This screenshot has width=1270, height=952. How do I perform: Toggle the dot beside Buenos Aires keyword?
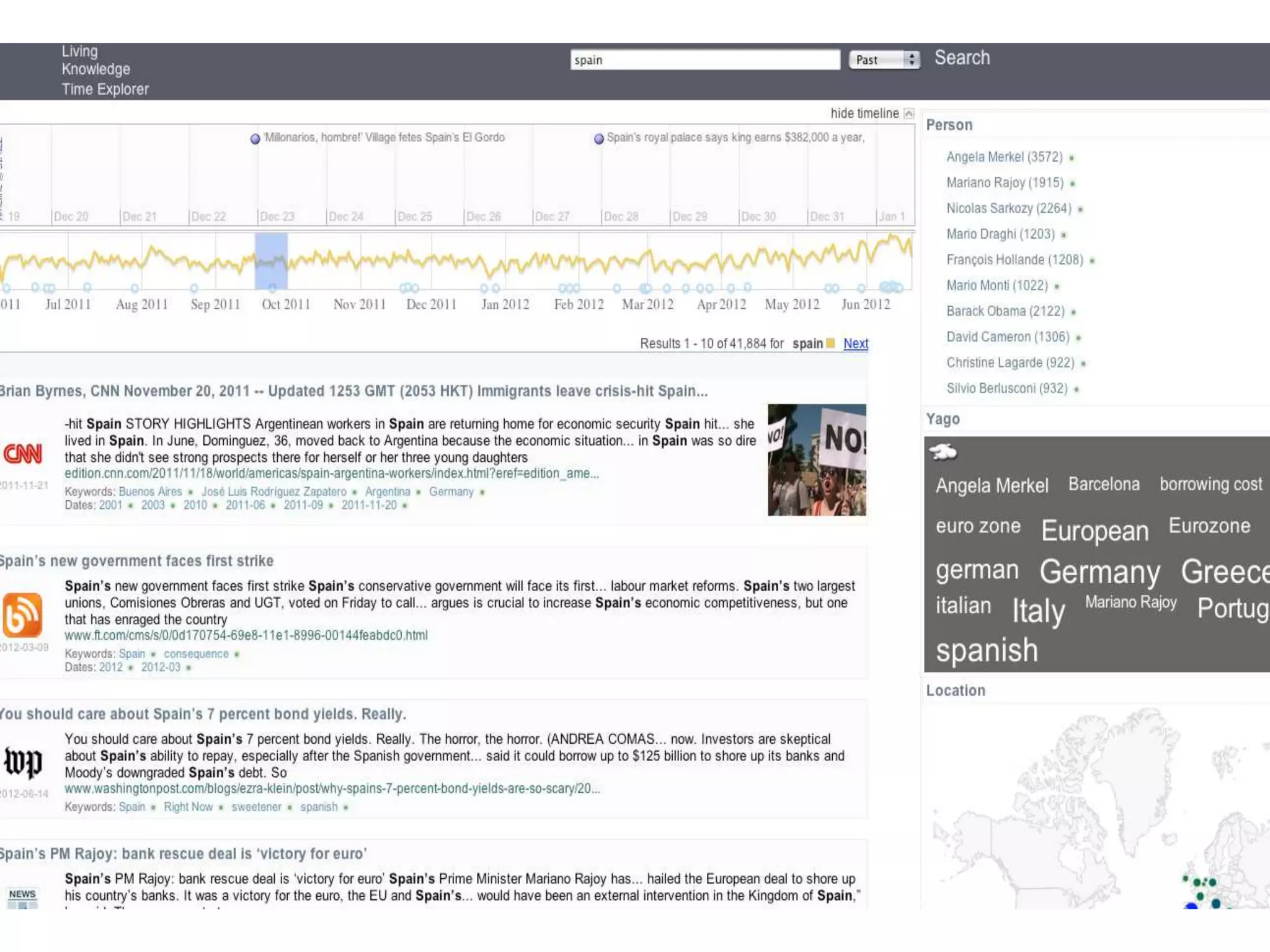click(190, 493)
